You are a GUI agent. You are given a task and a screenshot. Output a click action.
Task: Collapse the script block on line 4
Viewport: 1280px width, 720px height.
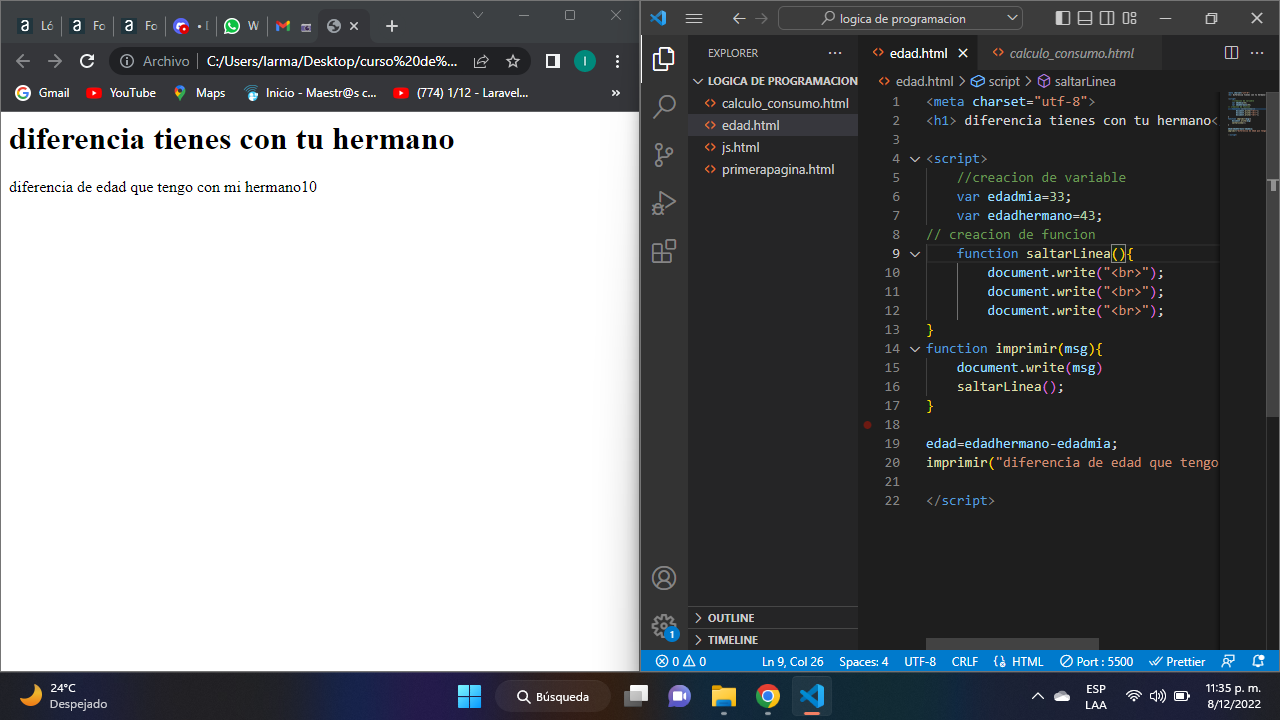914,158
